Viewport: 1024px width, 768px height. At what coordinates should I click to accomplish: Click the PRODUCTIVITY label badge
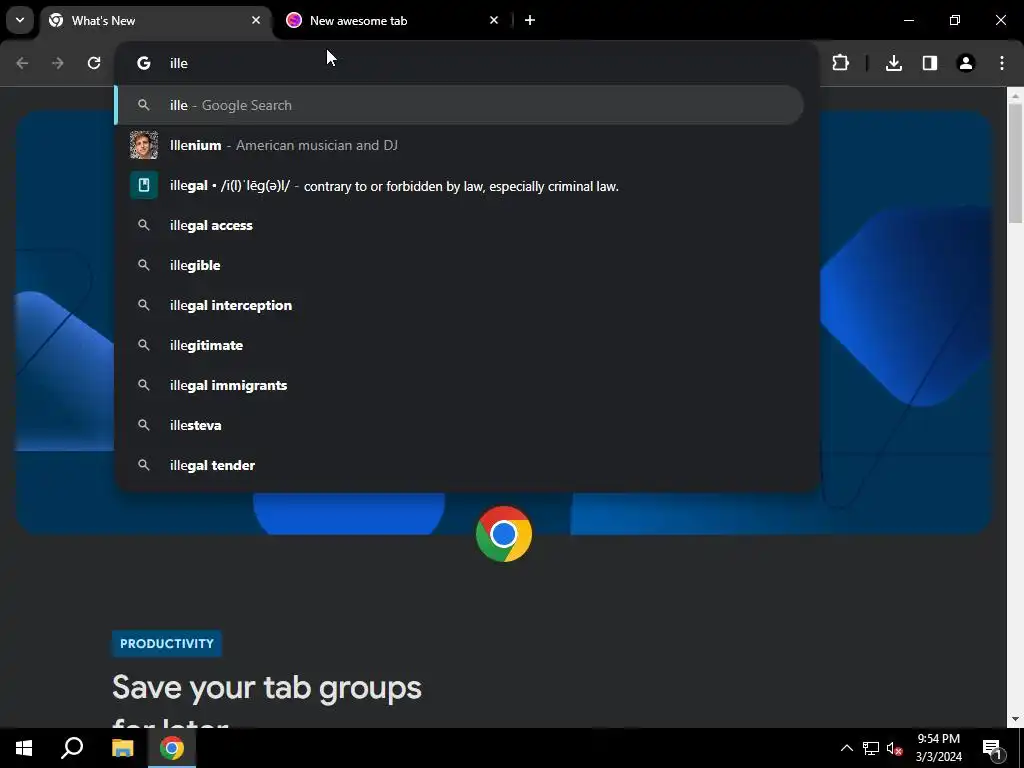pyautogui.click(x=167, y=643)
